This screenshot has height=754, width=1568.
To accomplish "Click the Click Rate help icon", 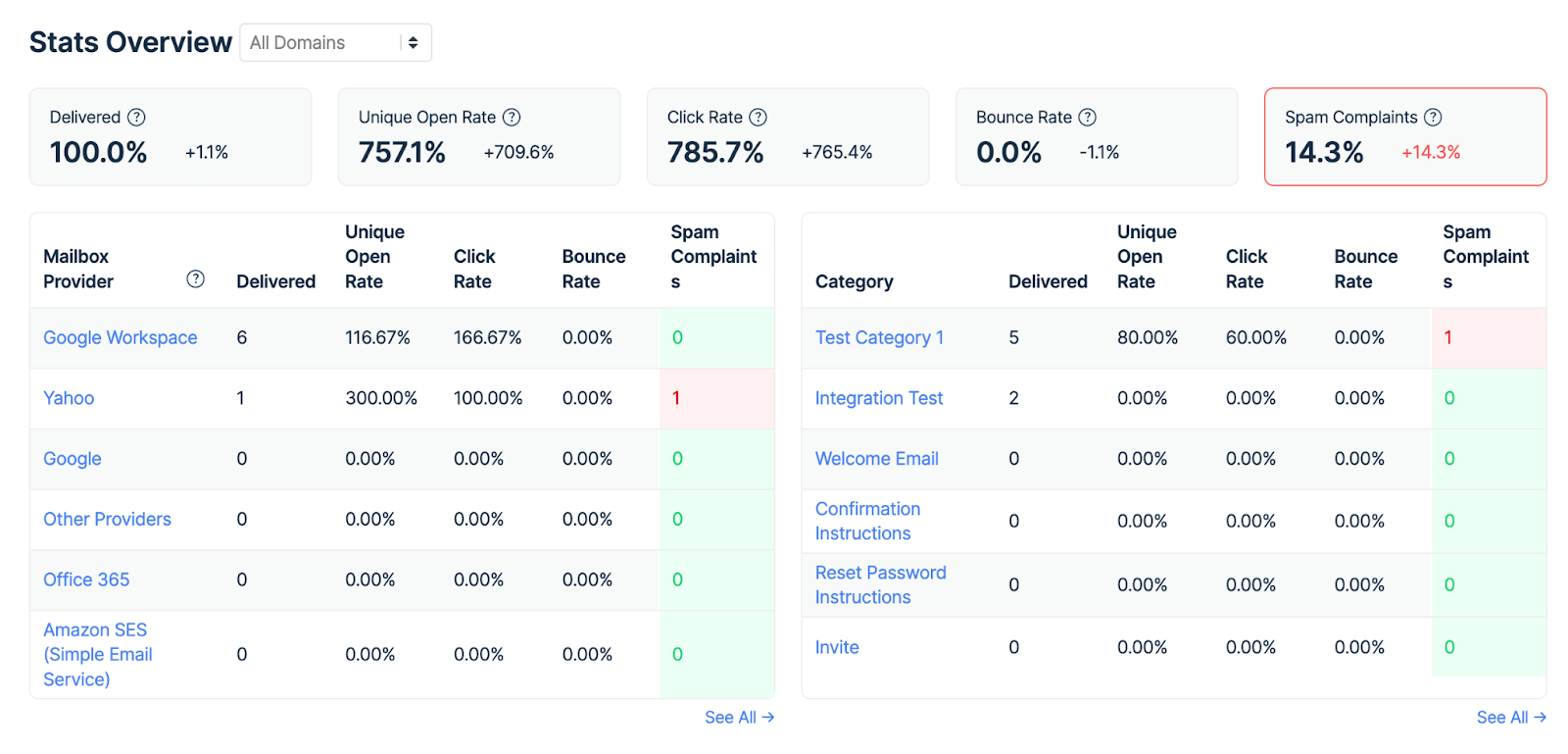I will (758, 118).
